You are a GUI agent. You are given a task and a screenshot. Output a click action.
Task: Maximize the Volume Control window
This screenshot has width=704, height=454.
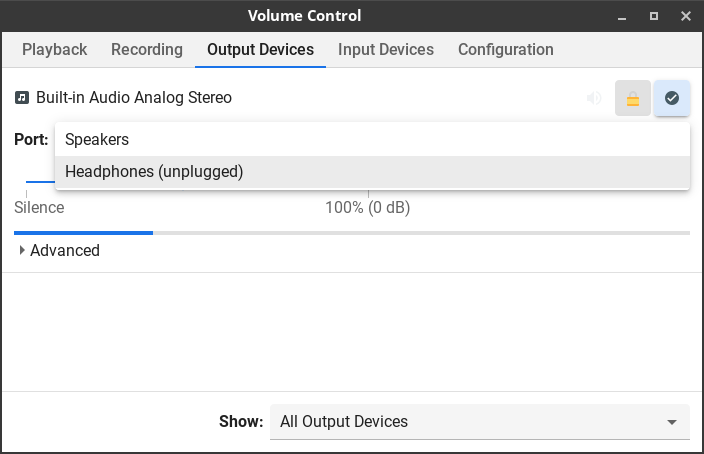coord(654,16)
